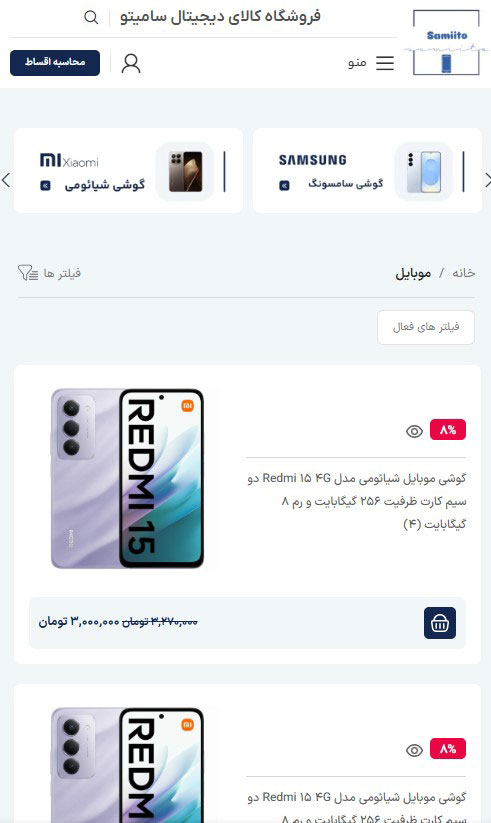Click quick-view eye icon on first product

point(414,431)
